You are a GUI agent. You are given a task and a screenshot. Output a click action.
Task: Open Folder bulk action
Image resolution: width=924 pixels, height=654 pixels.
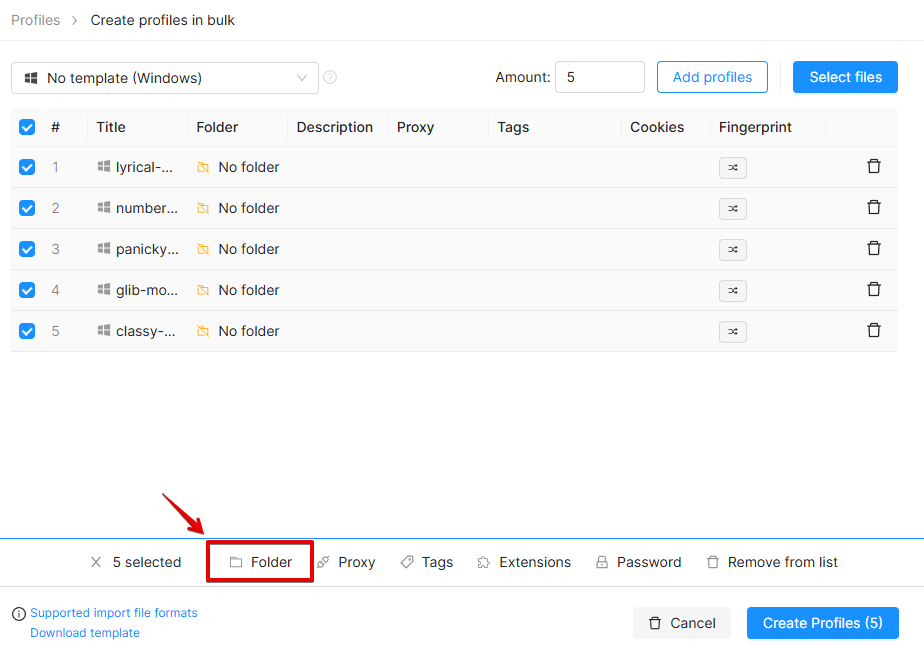click(x=260, y=562)
